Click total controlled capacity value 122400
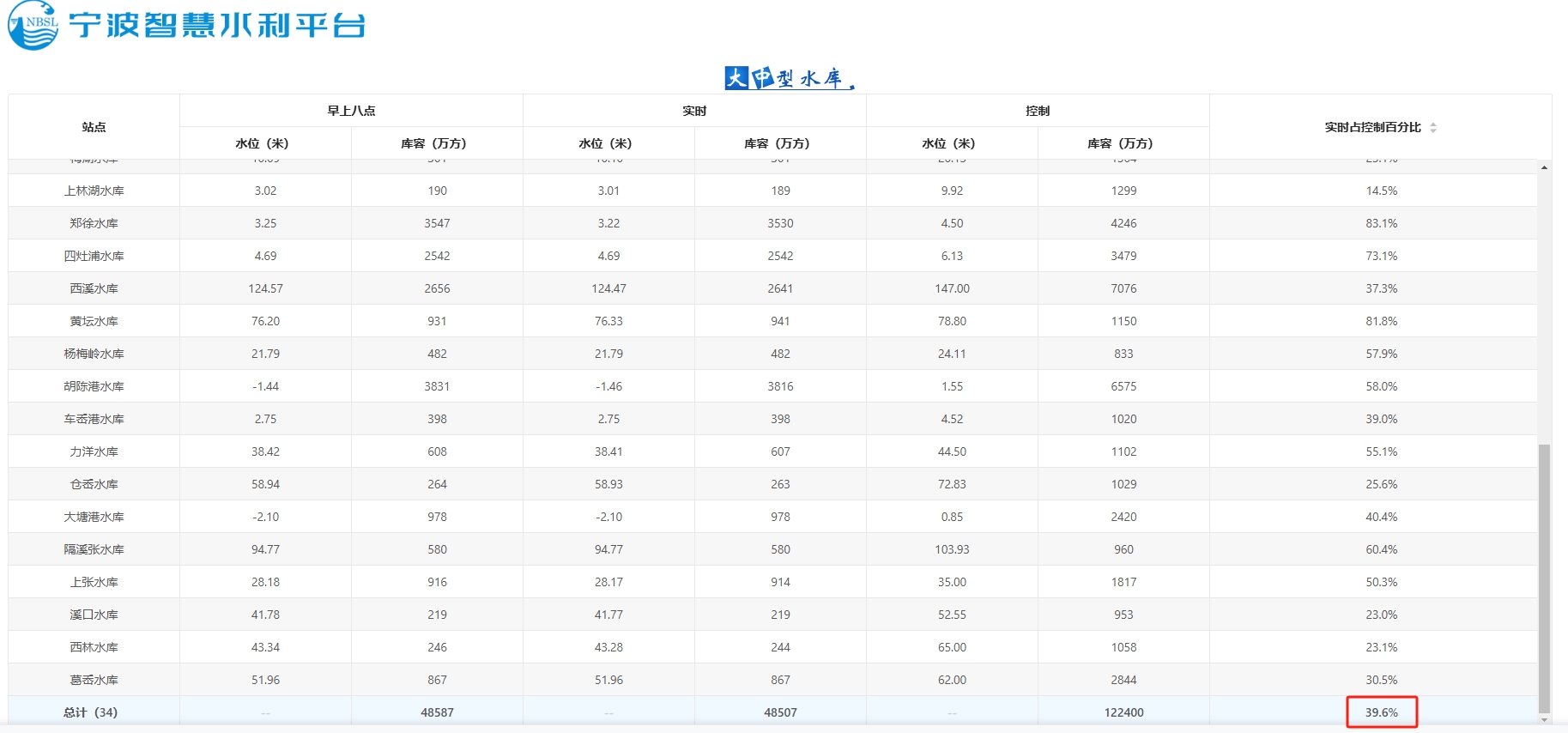 (x=1123, y=712)
